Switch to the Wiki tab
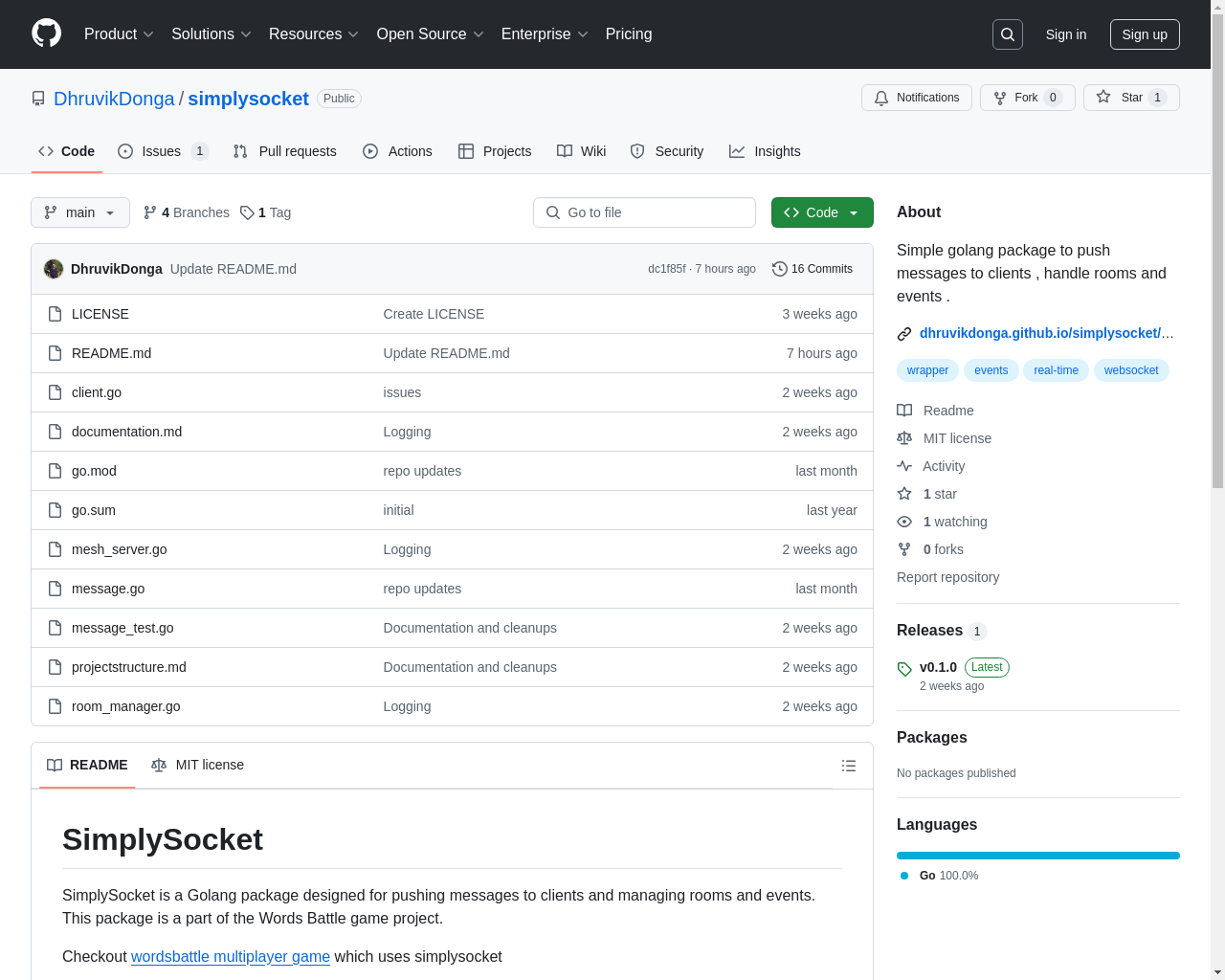1225x980 pixels. 582,151
